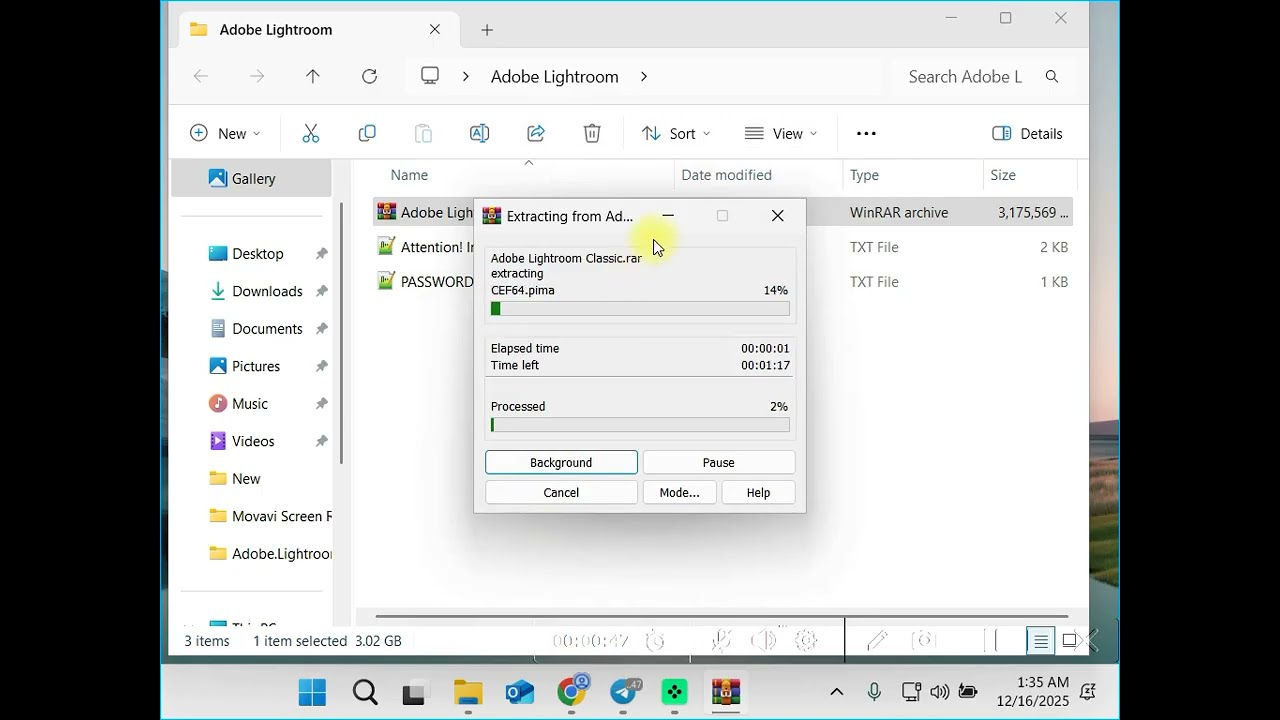Image resolution: width=1280 pixels, height=720 pixels.
Task: Click the Paste clipboard icon
Action: tap(423, 133)
